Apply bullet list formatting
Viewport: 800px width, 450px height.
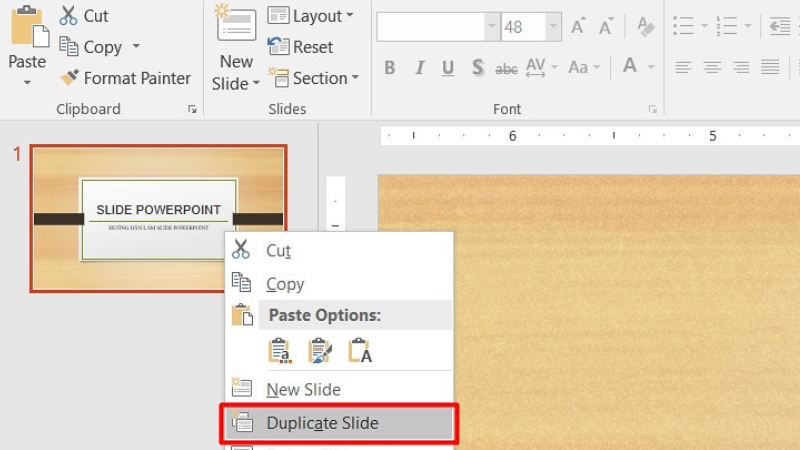[683, 26]
